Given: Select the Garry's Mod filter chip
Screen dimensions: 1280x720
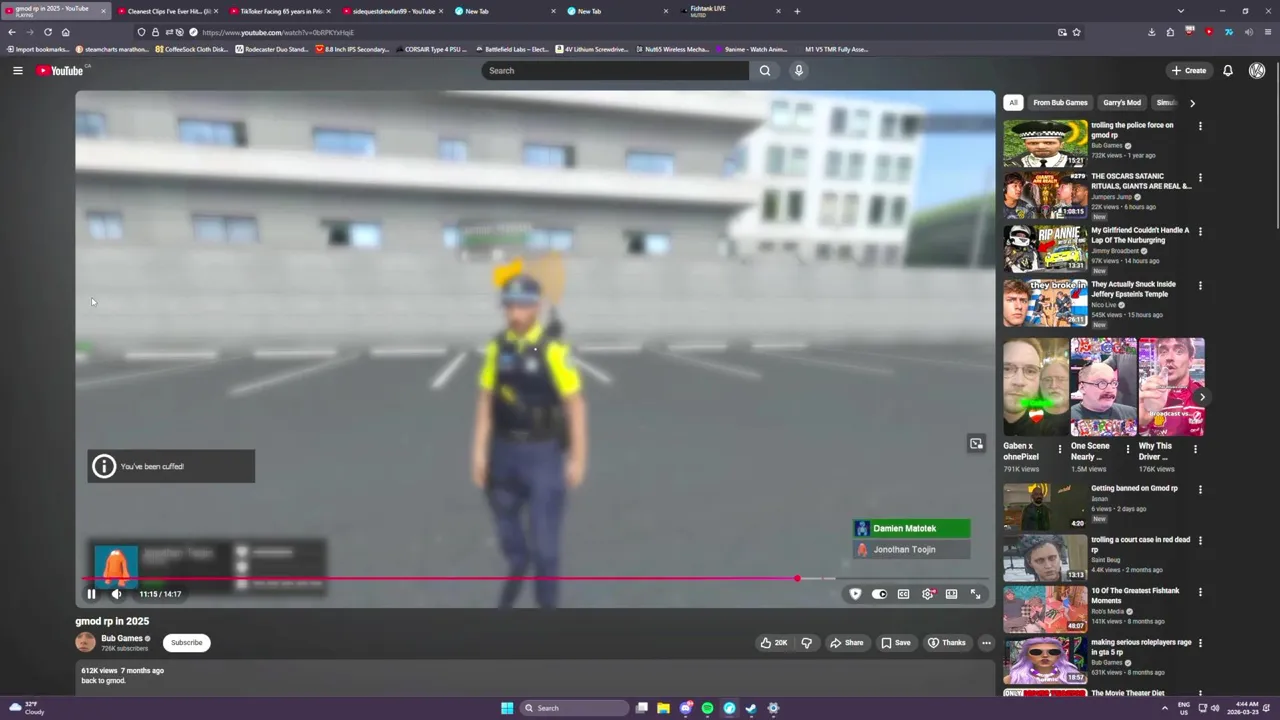Looking at the screenshot, I should click(x=1122, y=102).
